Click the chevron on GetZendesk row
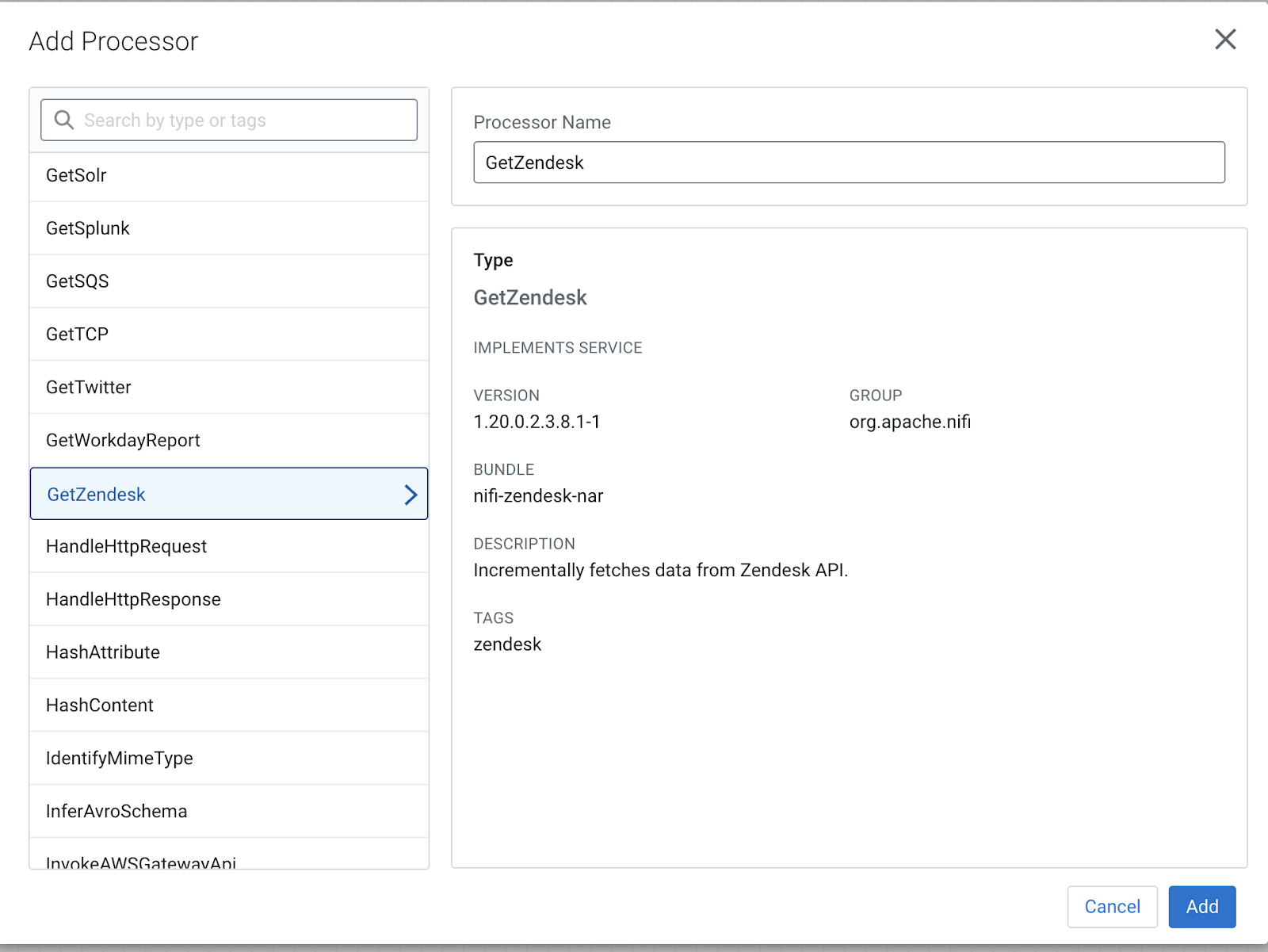 click(411, 495)
